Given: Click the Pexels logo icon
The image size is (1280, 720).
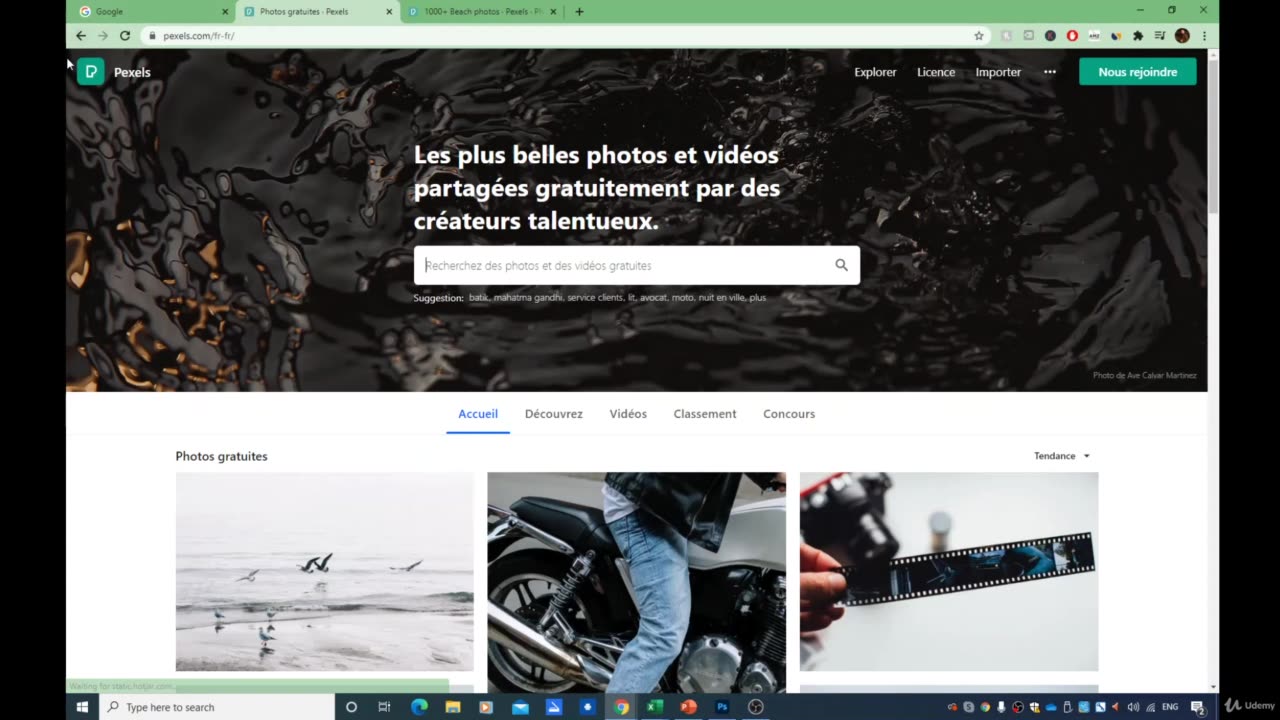Looking at the screenshot, I should point(91,72).
